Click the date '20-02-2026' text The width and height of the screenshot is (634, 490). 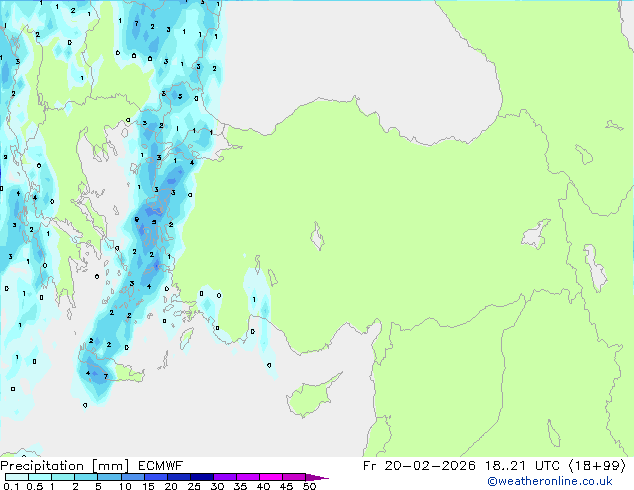tap(430, 466)
